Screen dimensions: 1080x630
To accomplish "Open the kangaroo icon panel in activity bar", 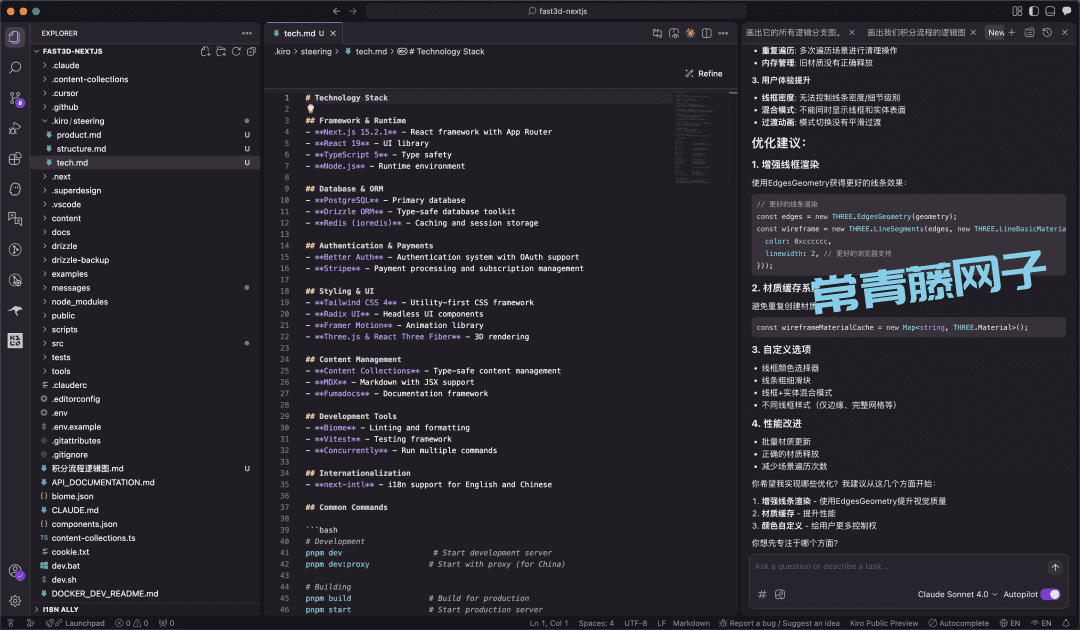I will [15, 311].
